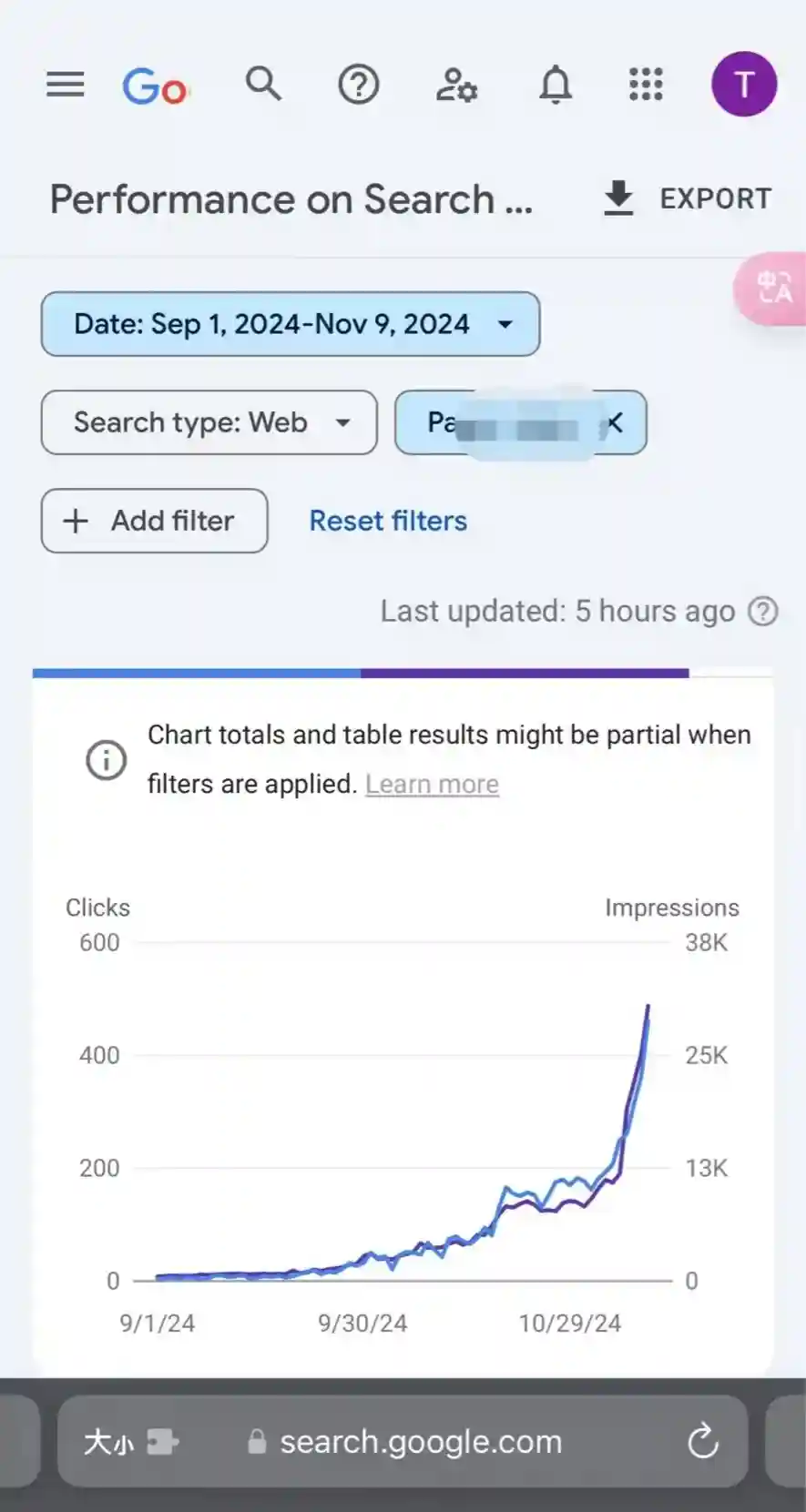Toggle the Clicks metric on the chart

(97, 907)
